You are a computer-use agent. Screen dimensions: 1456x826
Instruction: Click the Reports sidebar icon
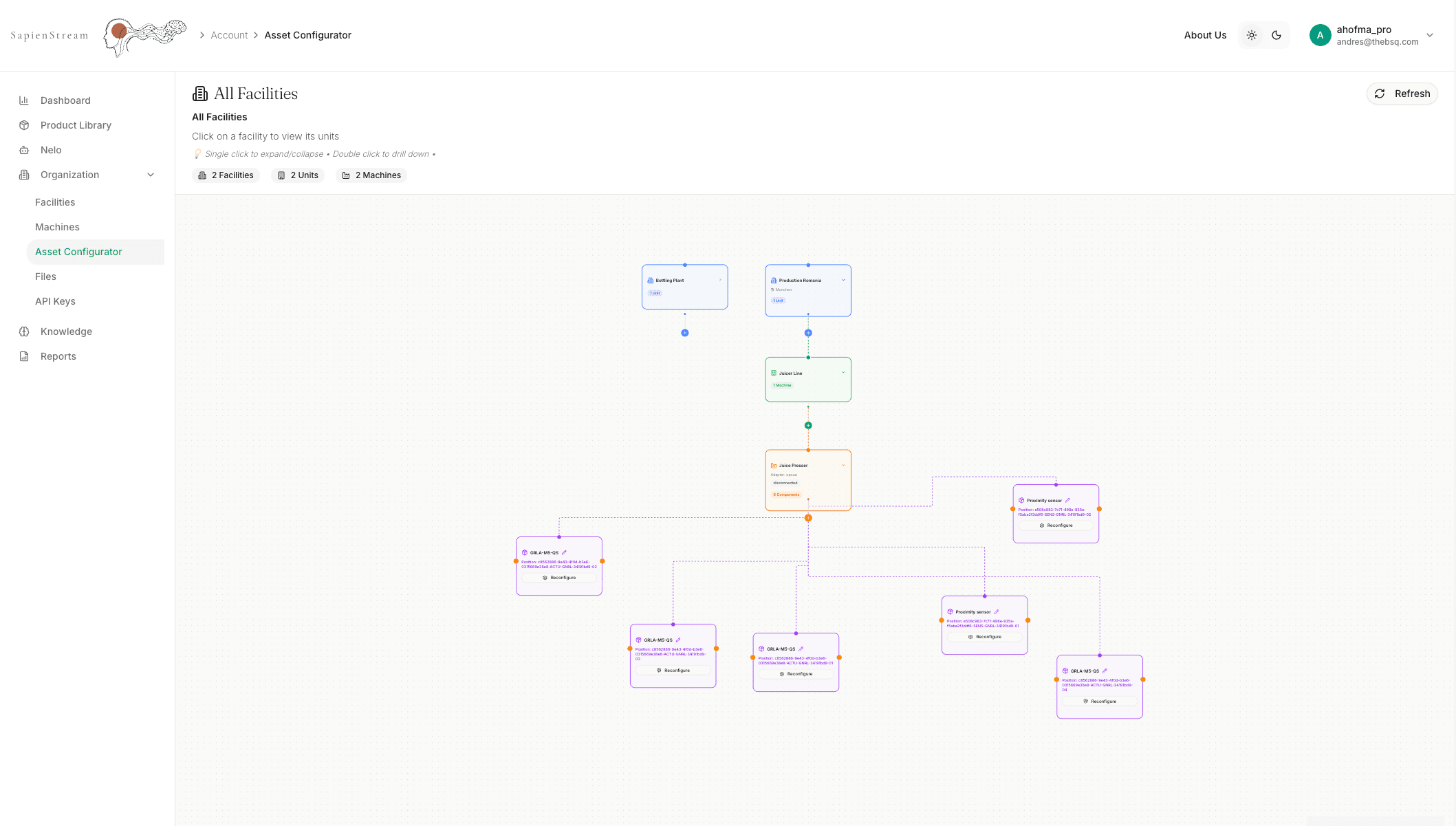click(x=23, y=356)
